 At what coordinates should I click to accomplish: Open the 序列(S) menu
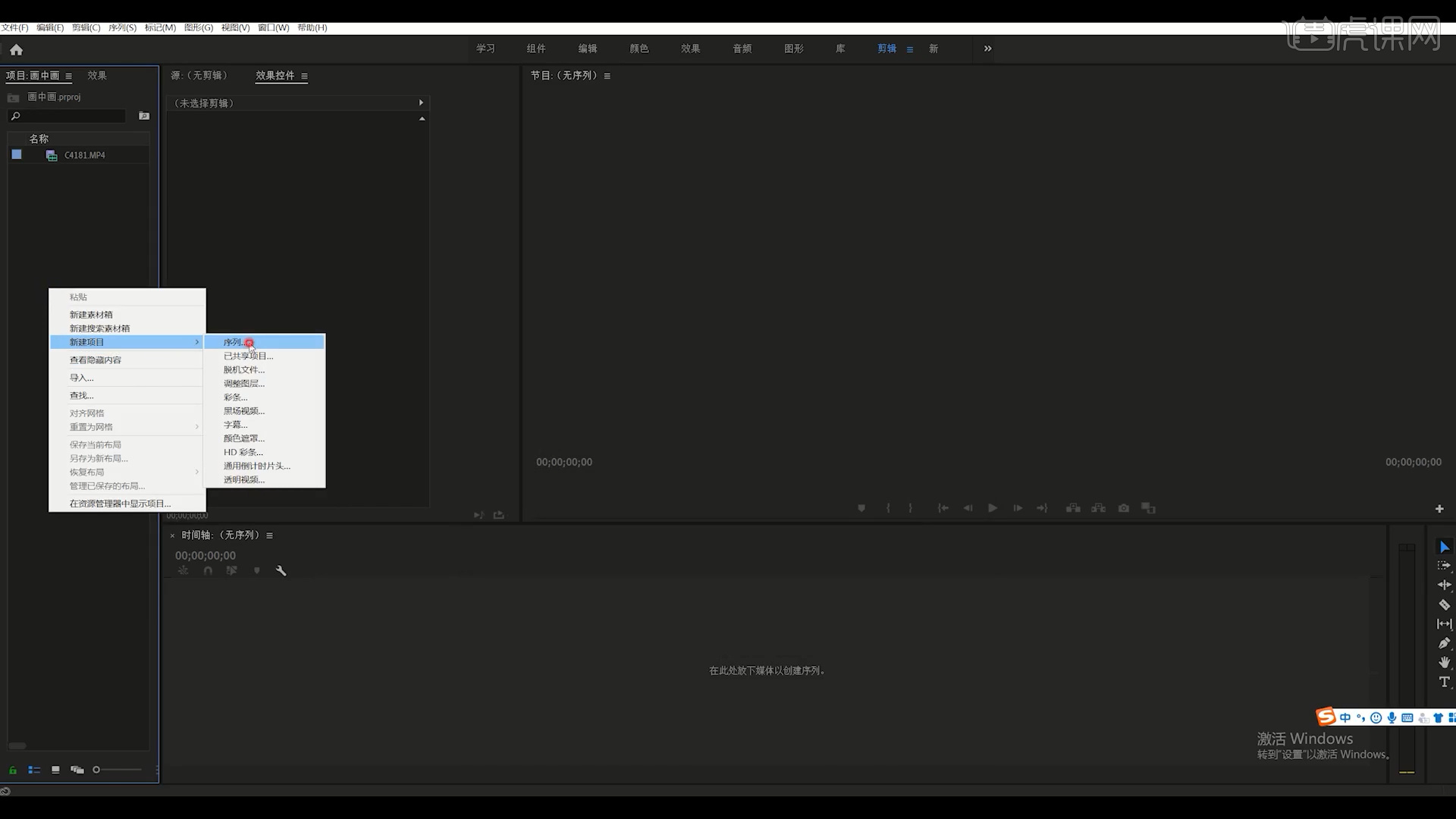(x=122, y=27)
